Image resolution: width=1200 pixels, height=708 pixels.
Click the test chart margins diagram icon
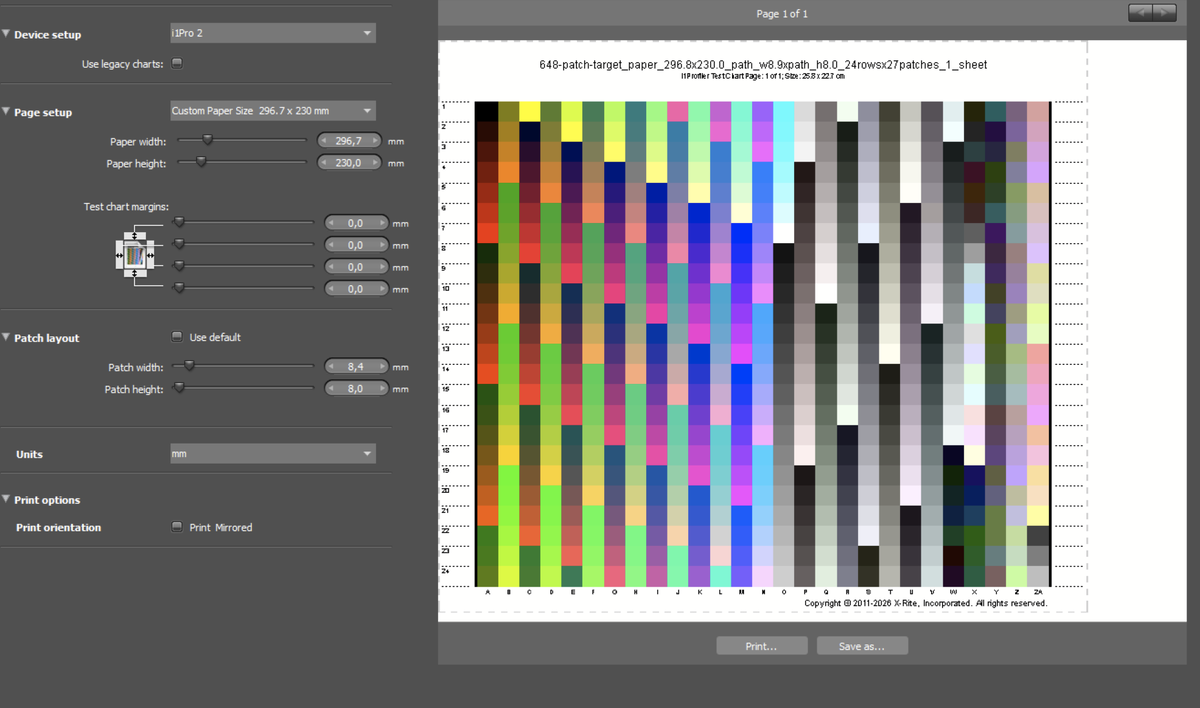pyautogui.click(x=133, y=254)
